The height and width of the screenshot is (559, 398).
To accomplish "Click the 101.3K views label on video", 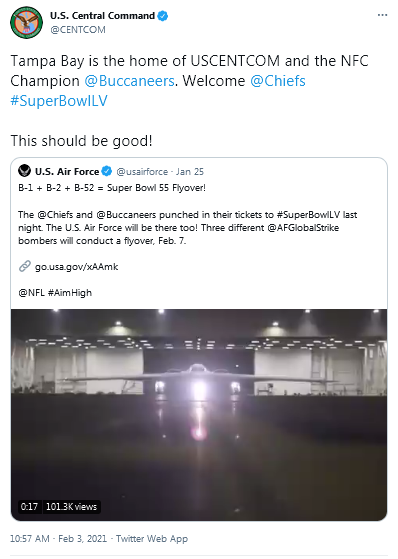I will point(71,507).
